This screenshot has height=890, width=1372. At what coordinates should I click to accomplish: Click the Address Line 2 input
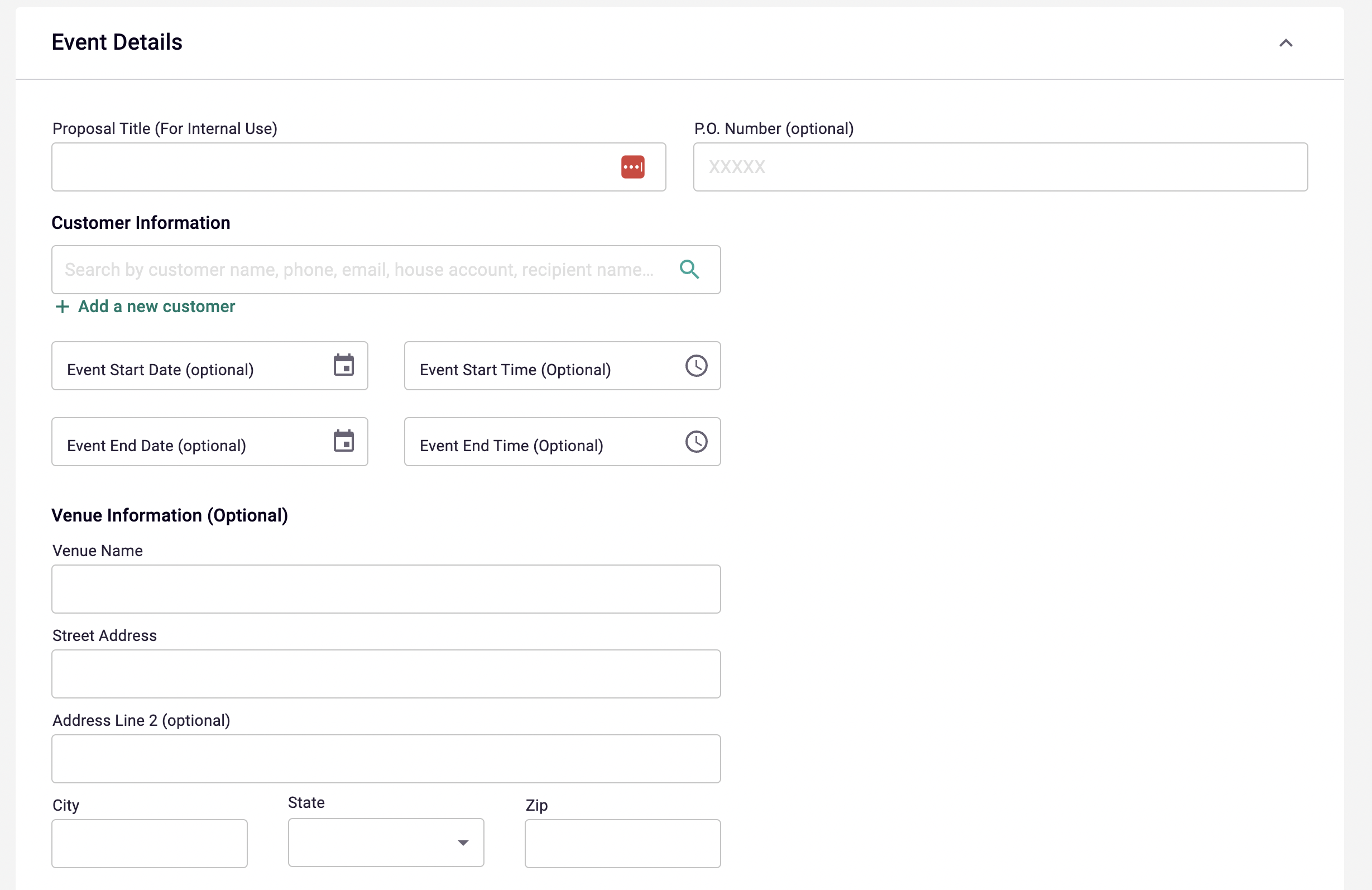(x=386, y=758)
